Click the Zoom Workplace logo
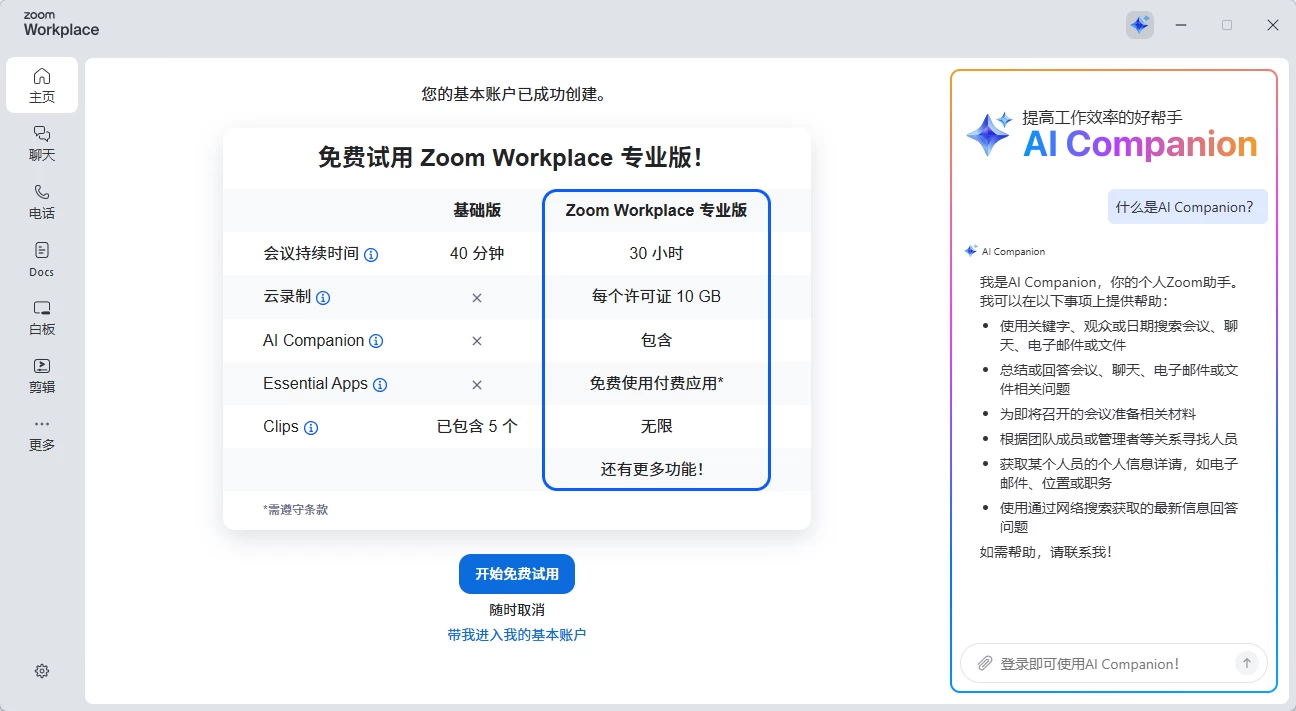This screenshot has height=711, width=1296. (61, 25)
